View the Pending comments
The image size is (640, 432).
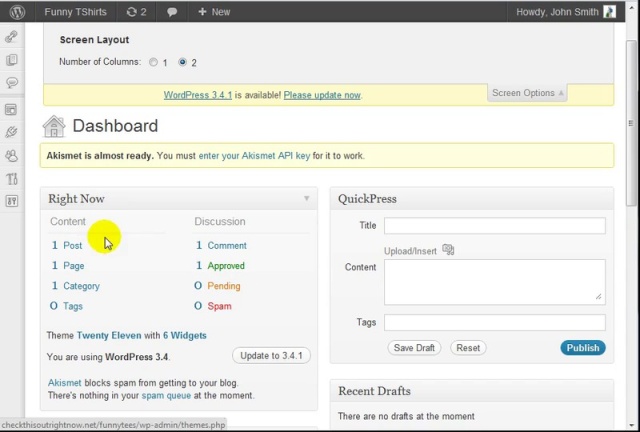pos(224,286)
